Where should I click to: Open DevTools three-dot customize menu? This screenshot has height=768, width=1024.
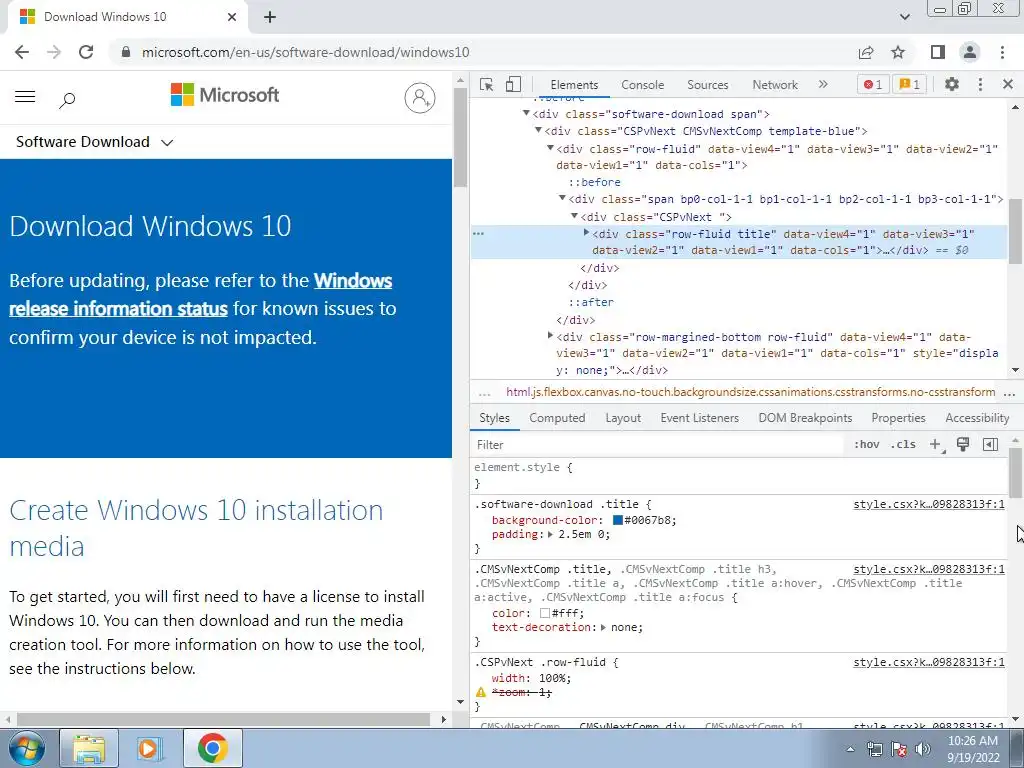point(980,84)
